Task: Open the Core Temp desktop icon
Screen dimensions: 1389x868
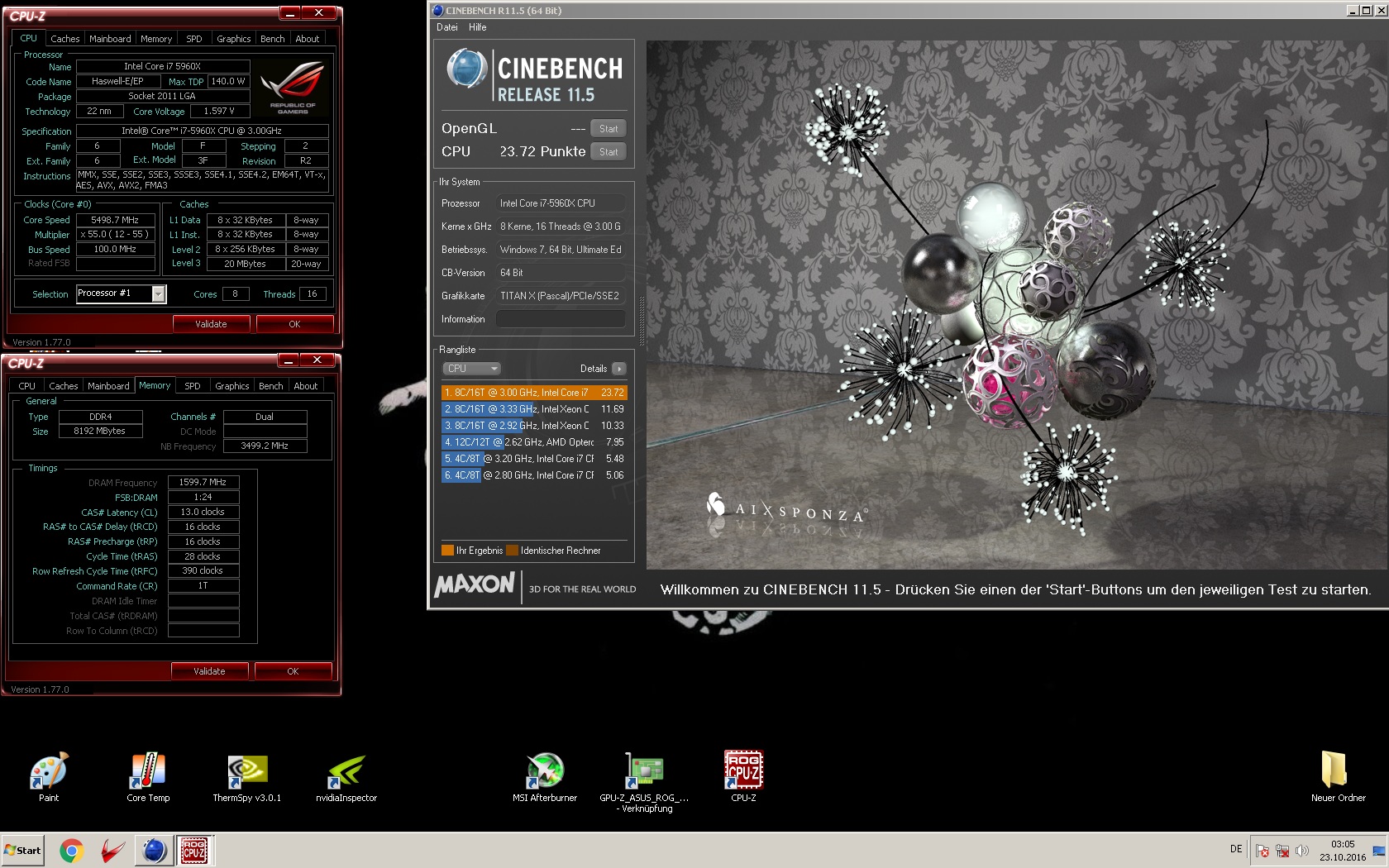Action: pos(148,777)
